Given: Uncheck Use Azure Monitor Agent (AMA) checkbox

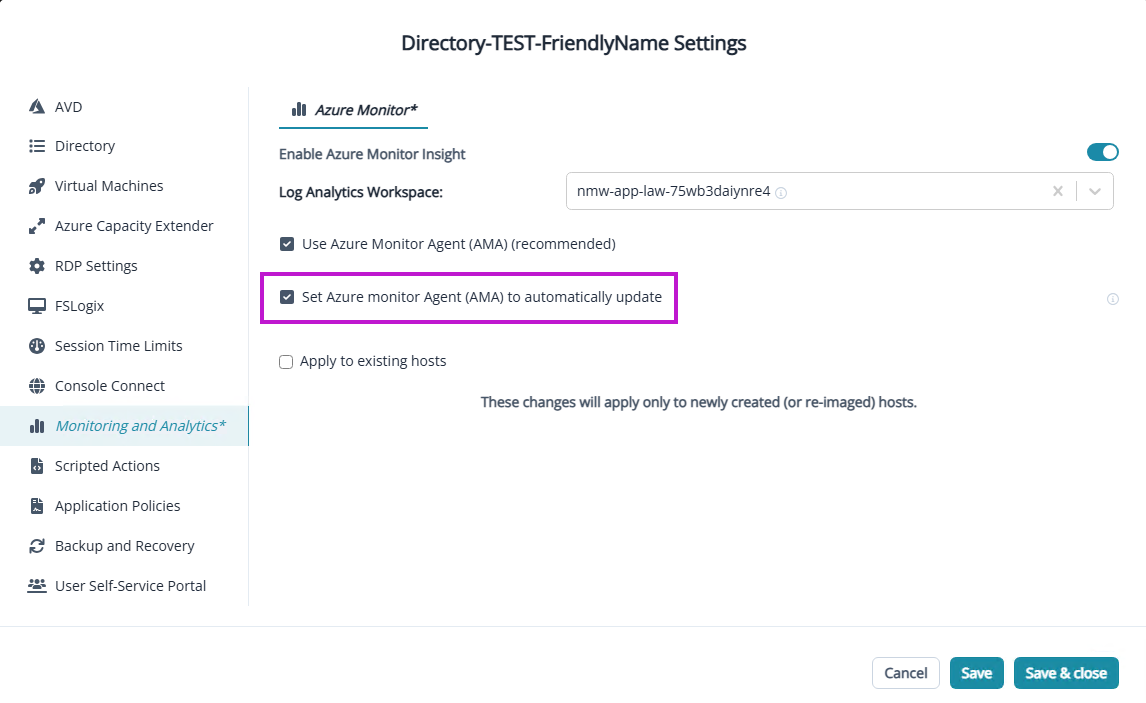Looking at the screenshot, I should [x=287, y=244].
